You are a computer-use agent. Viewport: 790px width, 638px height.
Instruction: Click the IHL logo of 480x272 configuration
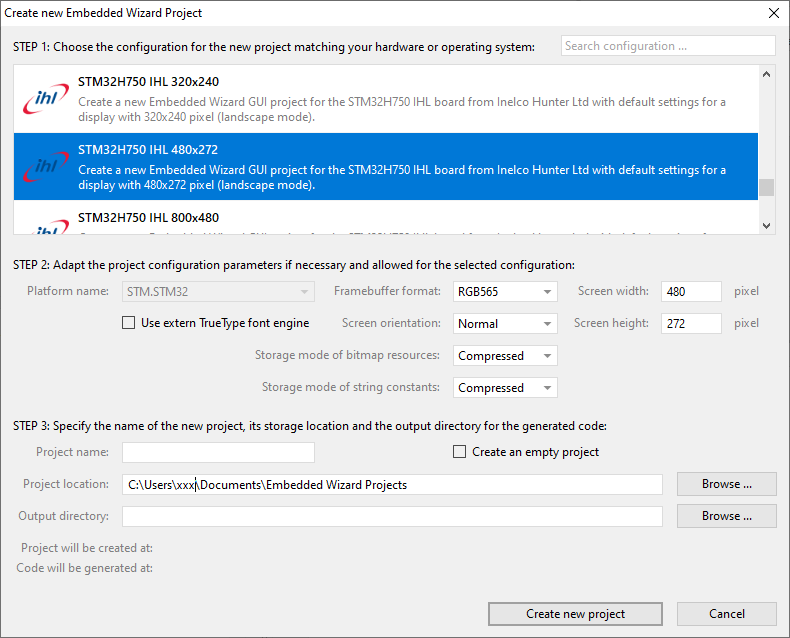pos(46,167)
